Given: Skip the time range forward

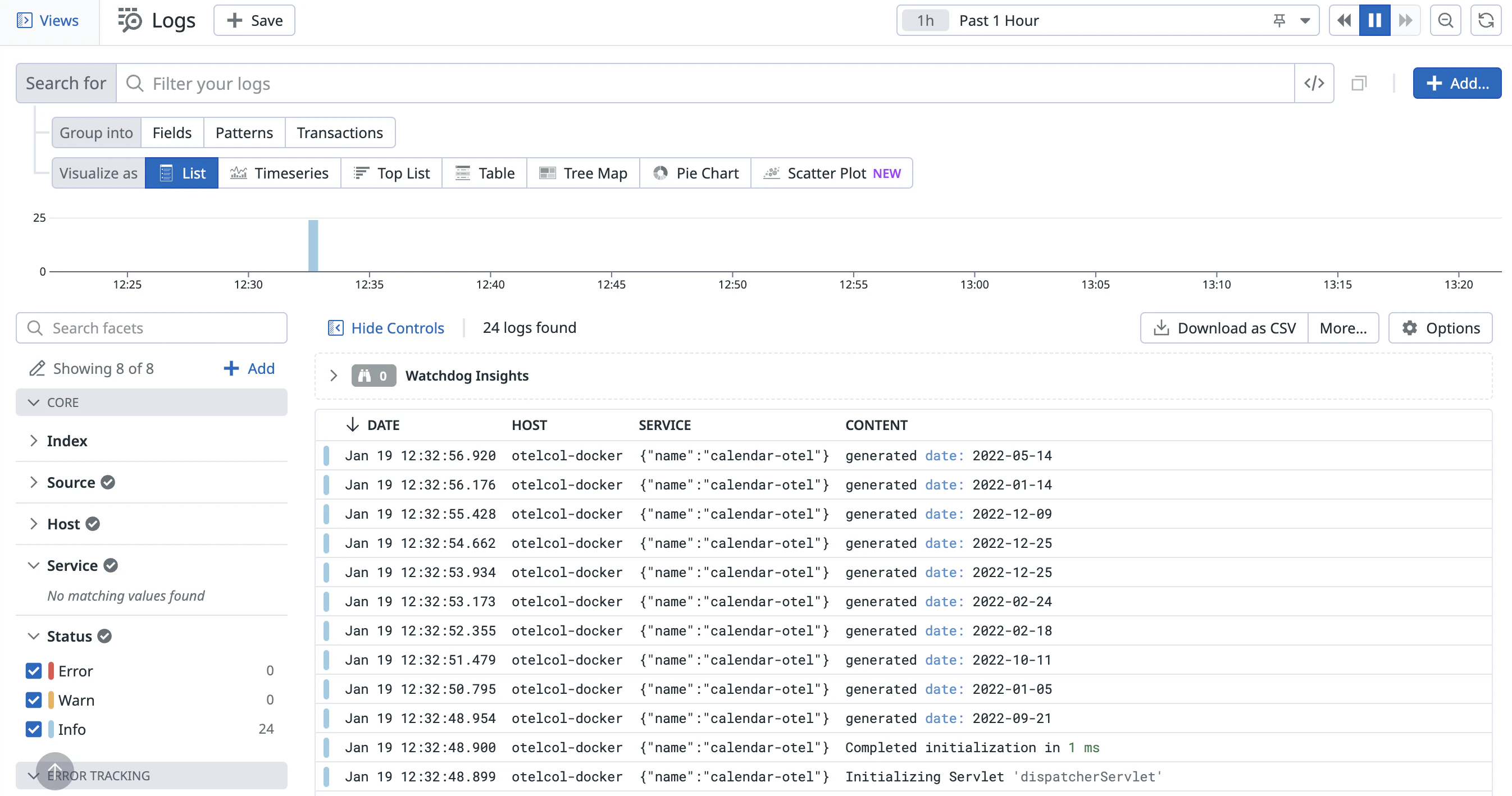Looking at the screenshot, I should (x=1405, y=21).
